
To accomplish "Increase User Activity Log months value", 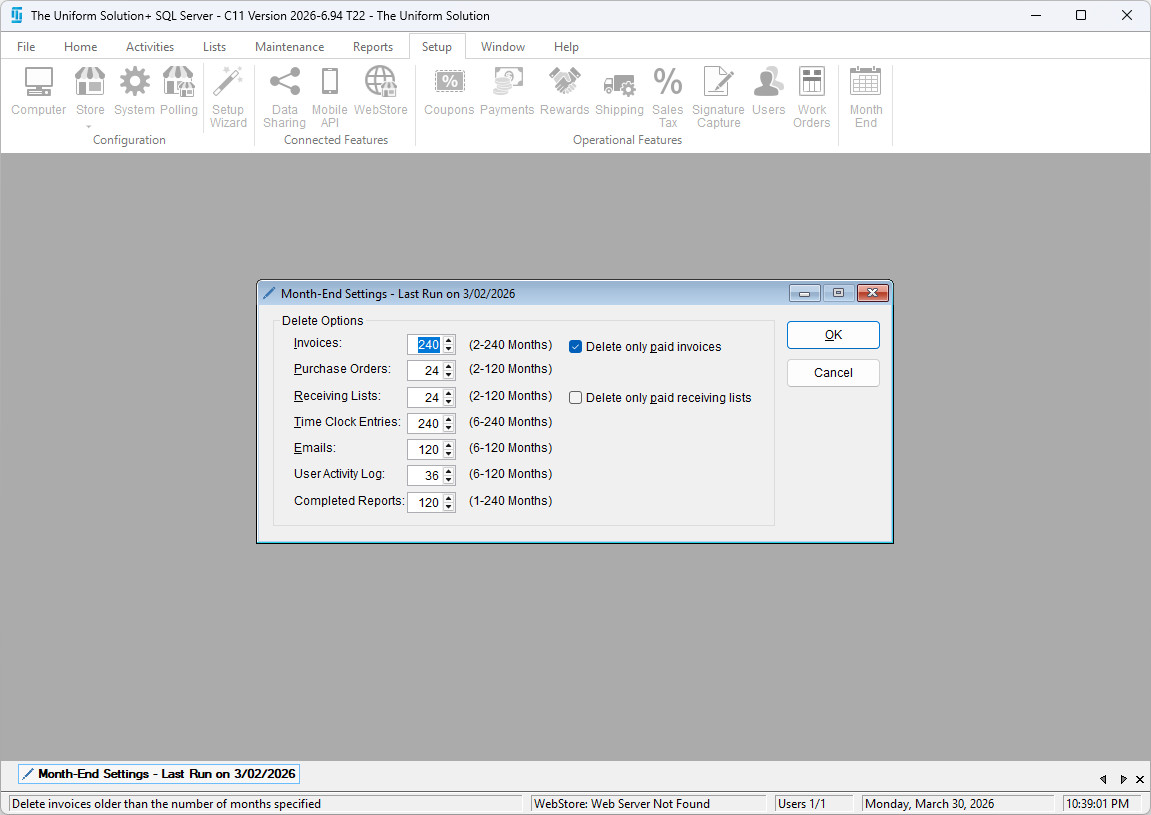I will [x=449, y=471].
